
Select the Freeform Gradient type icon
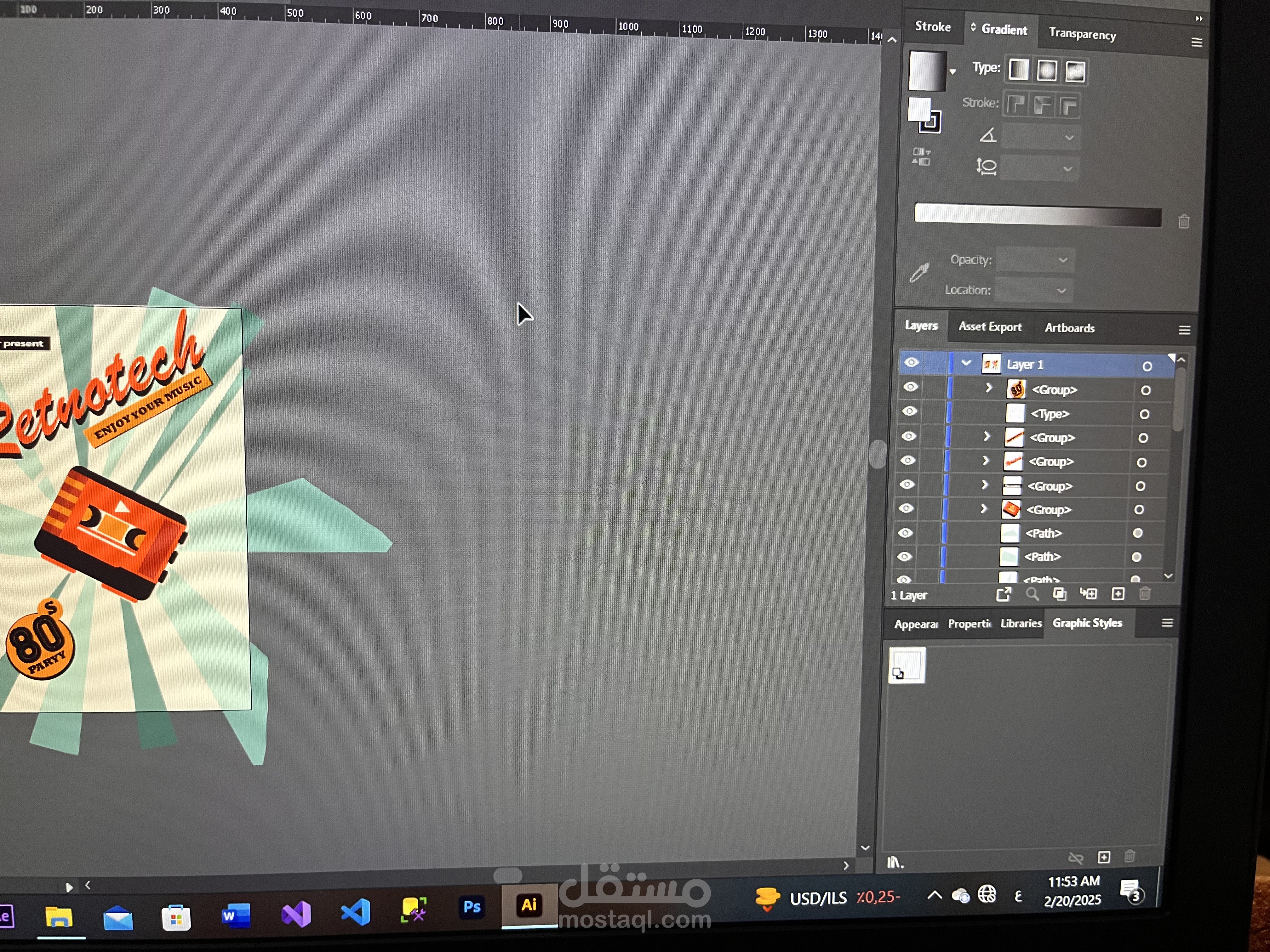(x=1075, y=72)
